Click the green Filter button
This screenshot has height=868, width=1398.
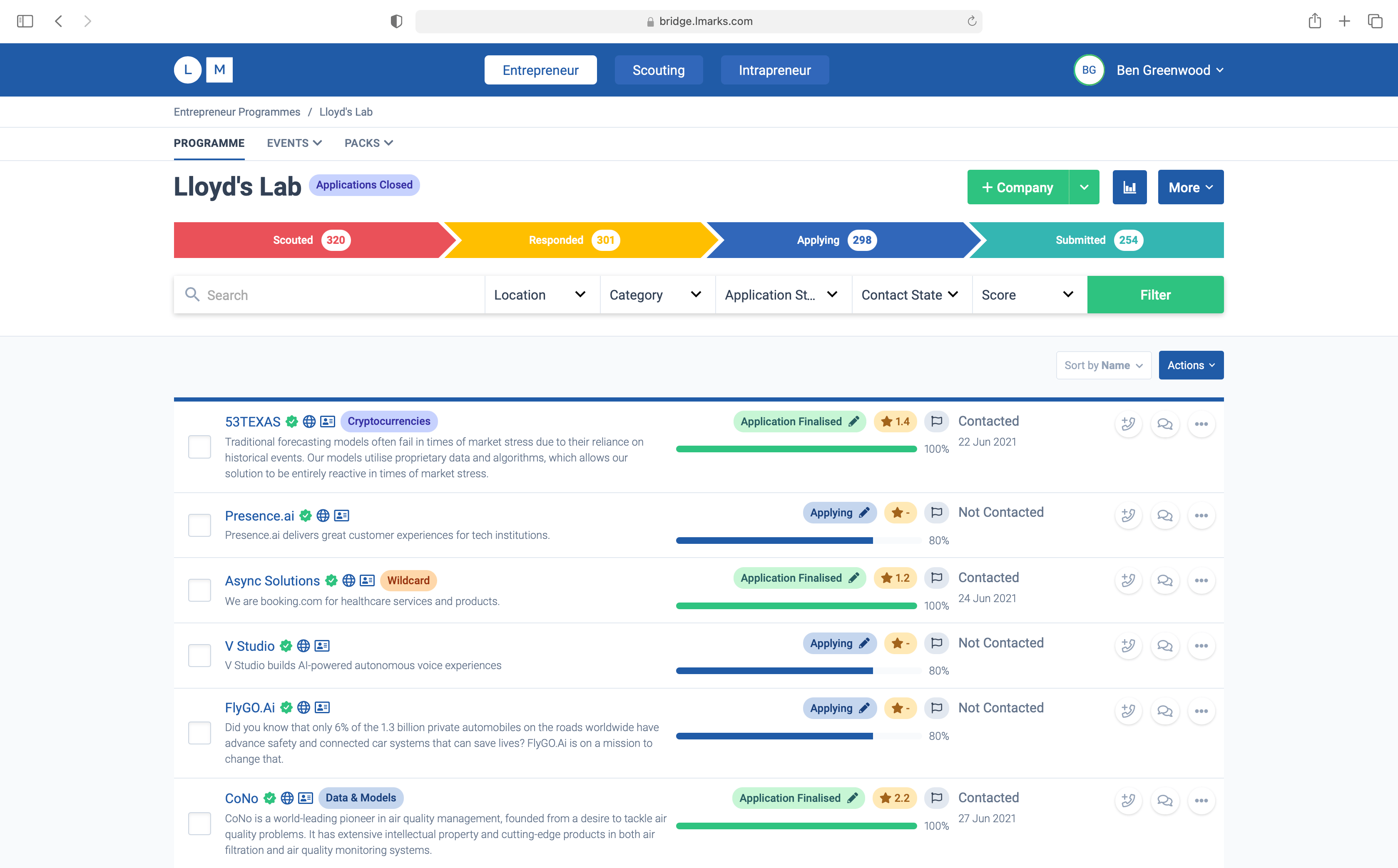[x=1155, y=295]
